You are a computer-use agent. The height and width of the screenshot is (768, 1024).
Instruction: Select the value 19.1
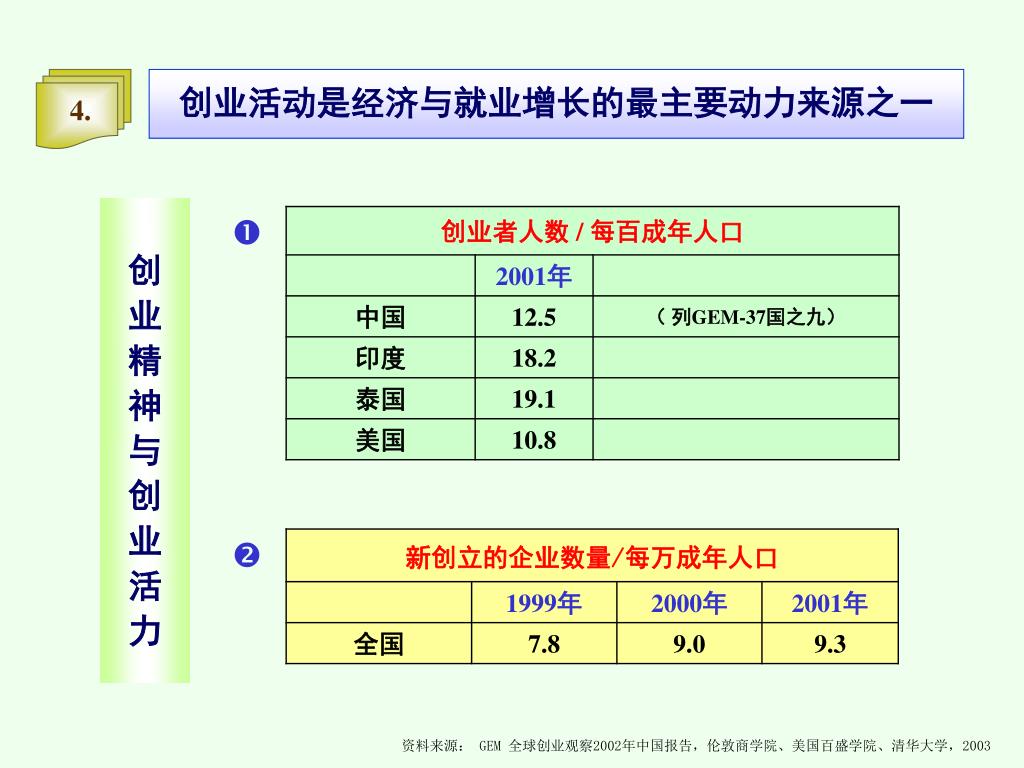pos(534,399)
